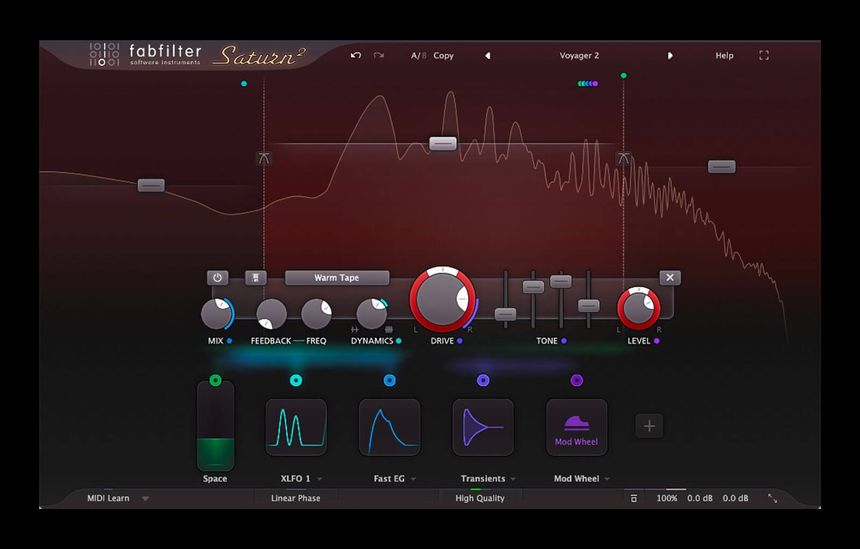Click the high band level handle
The height and width of the screenshot is (549, 860).
722,166
